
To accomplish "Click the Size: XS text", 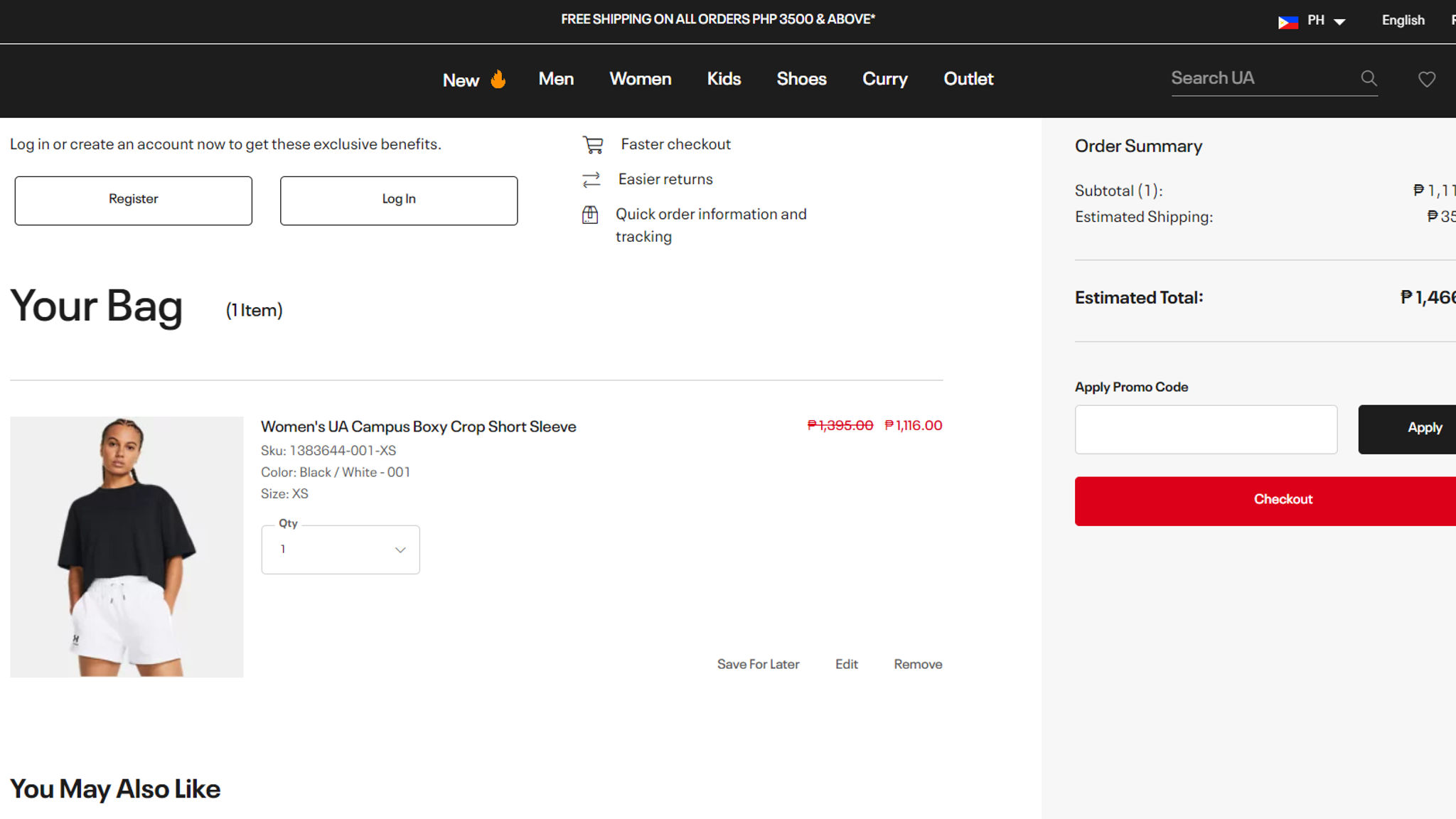I will (x=284, y=493).
